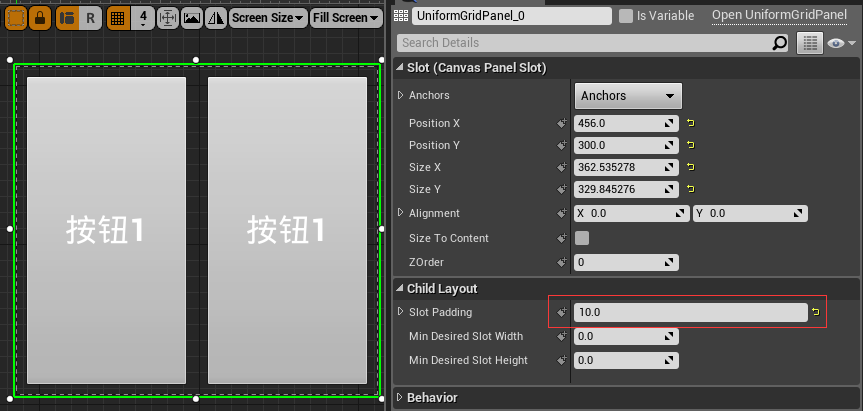Open the Fill Screen dropdown
This screenshot has width=863, height=411.
(346, 18)
